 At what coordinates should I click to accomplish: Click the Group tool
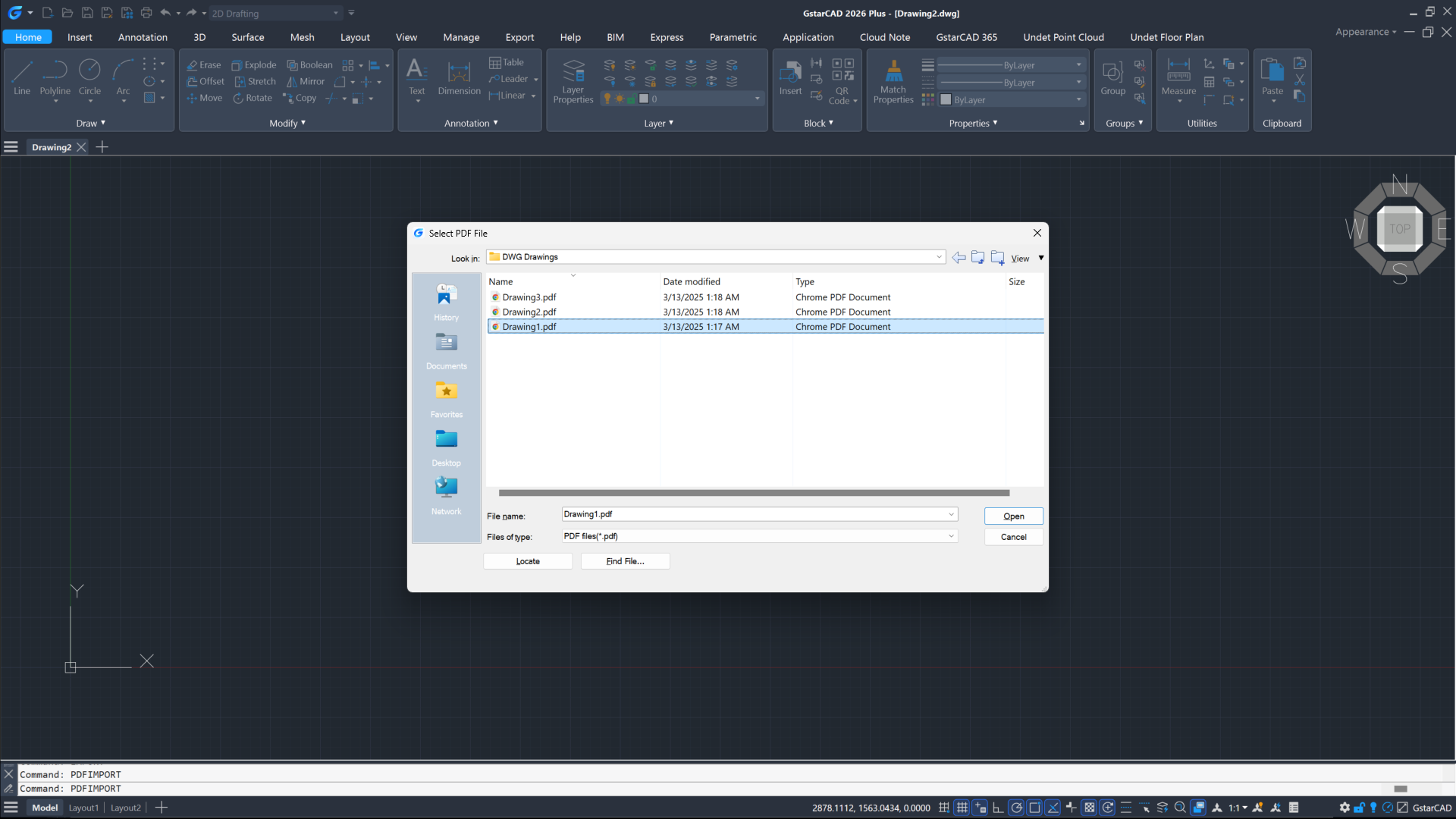[1112, 77]
